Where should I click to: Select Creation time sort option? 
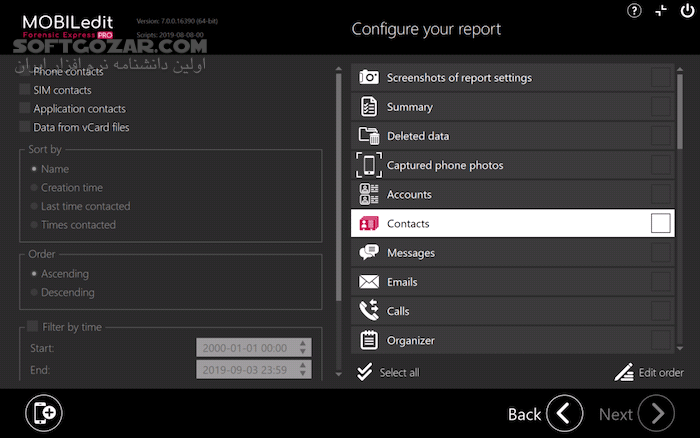pyautogui.click(x=35, y=188)
